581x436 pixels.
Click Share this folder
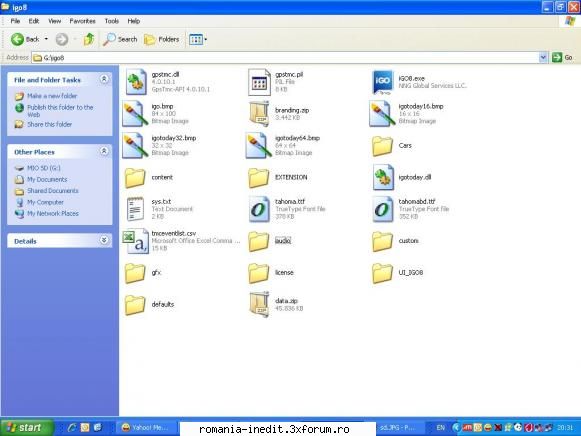click(49, 124)
